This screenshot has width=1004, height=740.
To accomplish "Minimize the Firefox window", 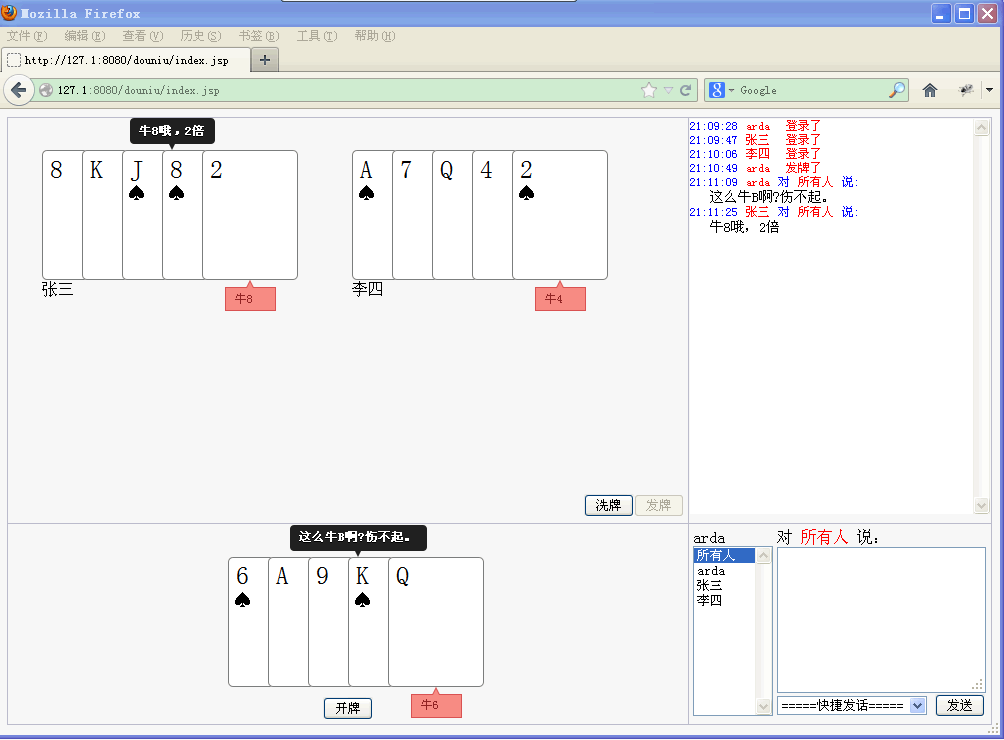I will click(x=940, y=13).
